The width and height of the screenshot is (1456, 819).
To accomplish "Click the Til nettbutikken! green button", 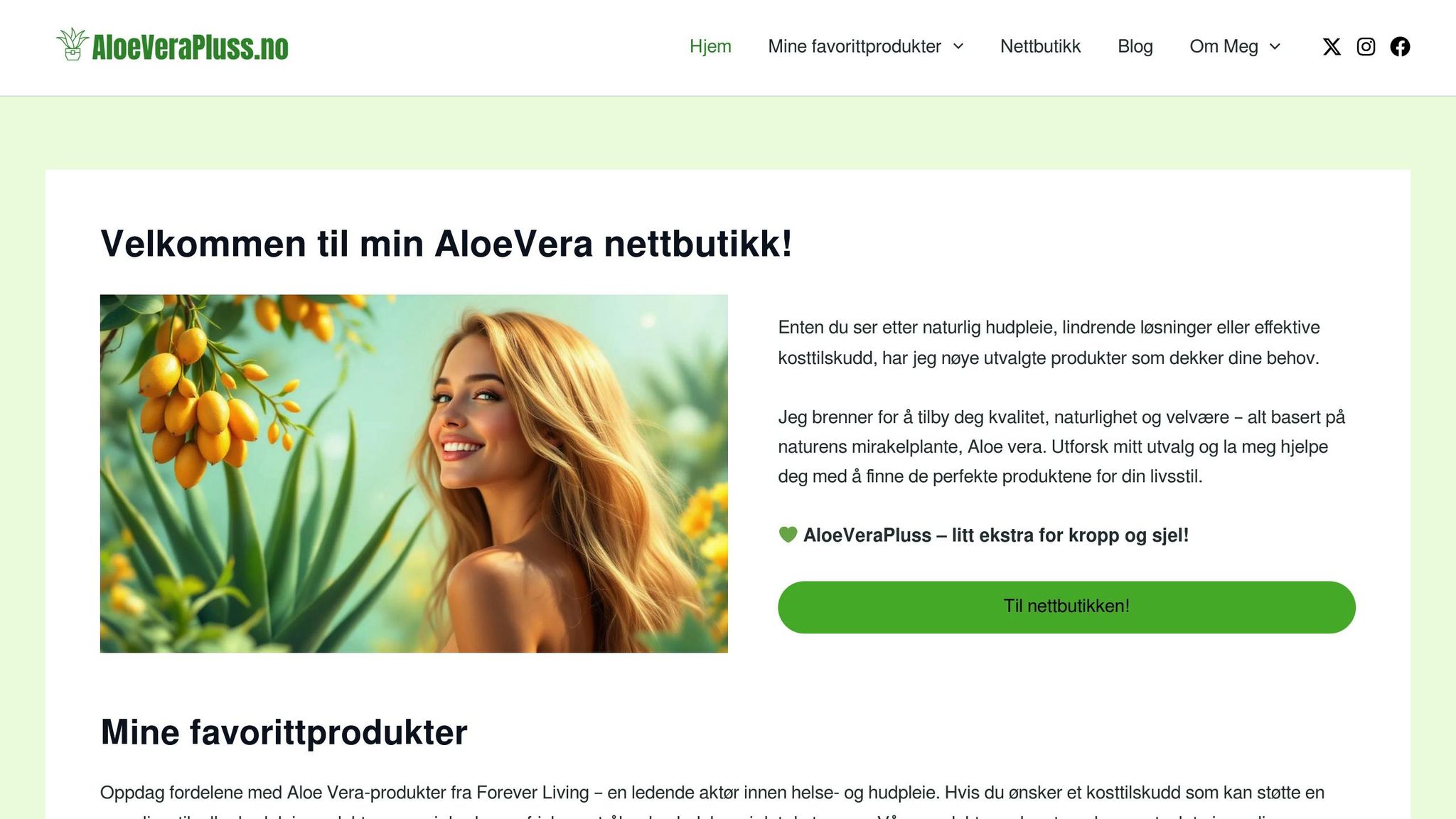I will [x=1066, y=607].
